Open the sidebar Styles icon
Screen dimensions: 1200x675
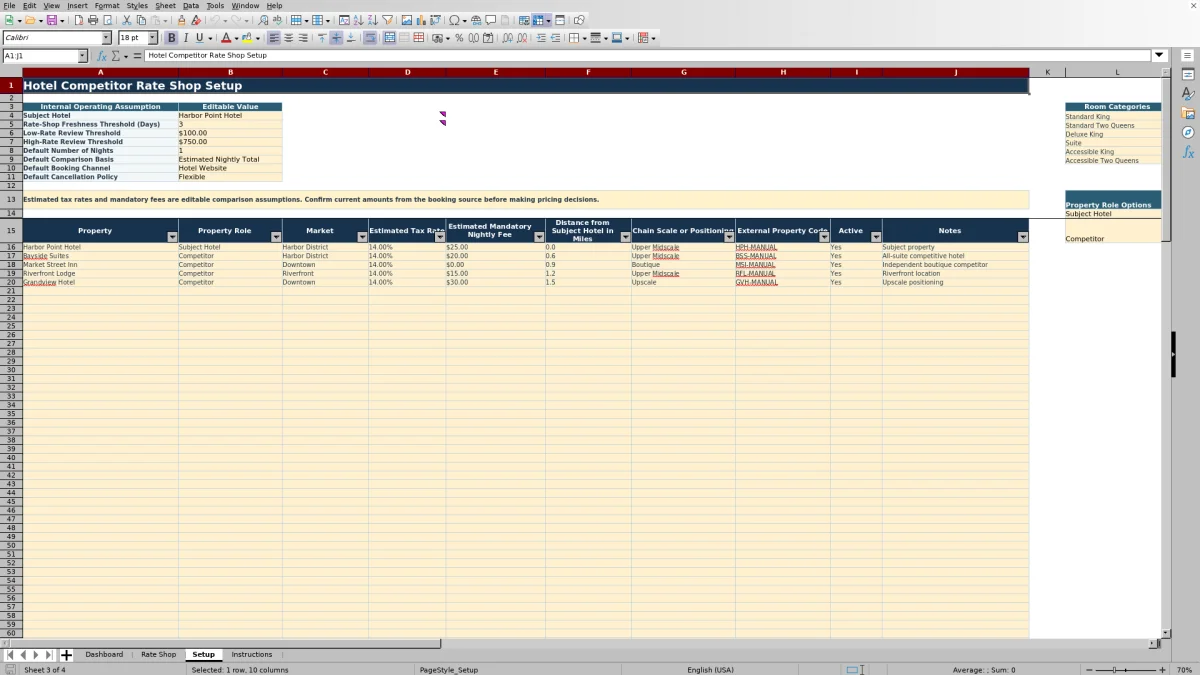point(1188,94)
